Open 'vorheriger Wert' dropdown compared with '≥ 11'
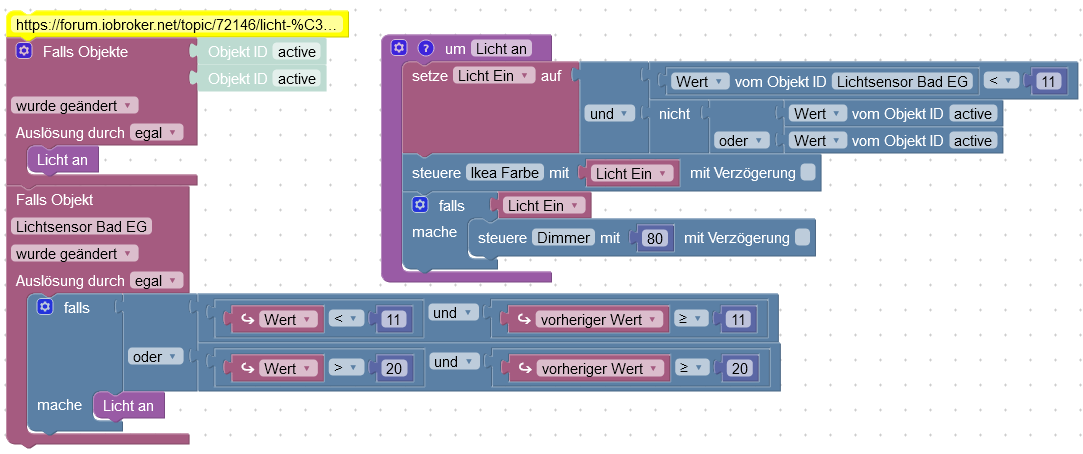The image size is (1083, 454). pyautogui.click(x=600, y=320)
